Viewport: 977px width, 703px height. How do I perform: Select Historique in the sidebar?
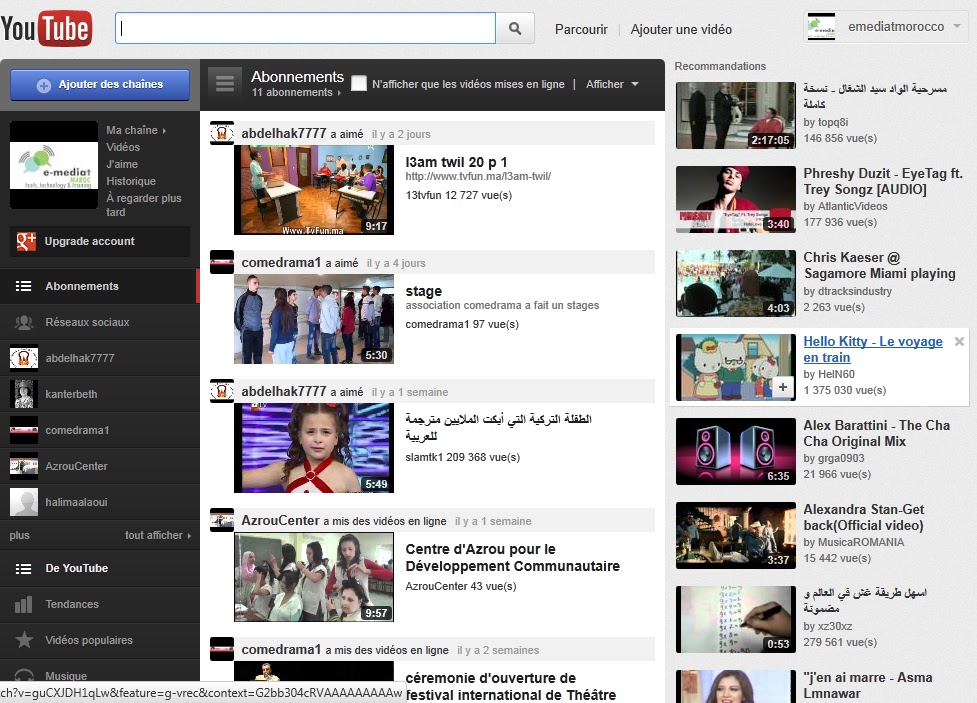[x=131, y=181]
